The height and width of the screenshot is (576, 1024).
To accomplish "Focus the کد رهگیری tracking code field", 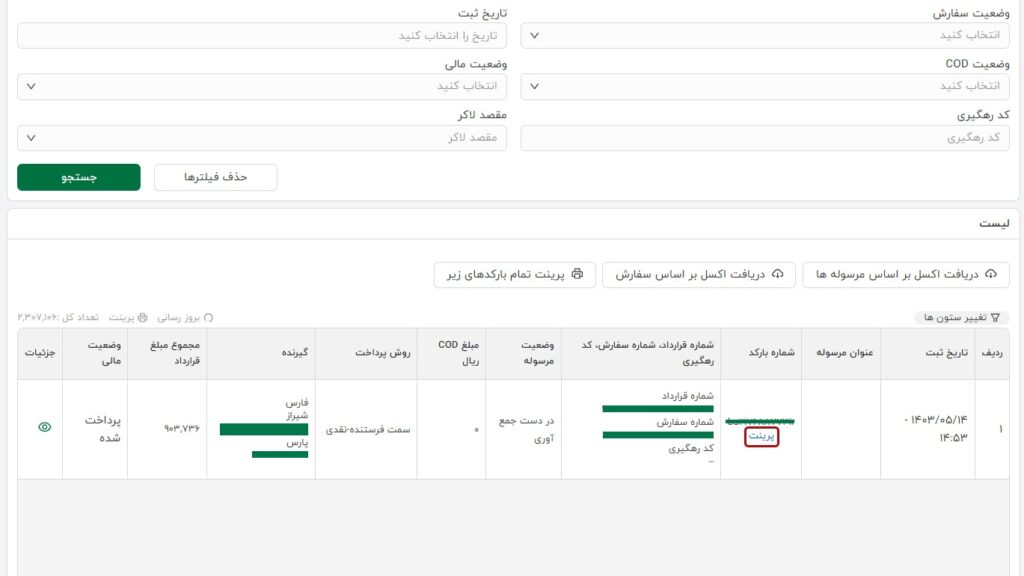I will pos(765,137).
